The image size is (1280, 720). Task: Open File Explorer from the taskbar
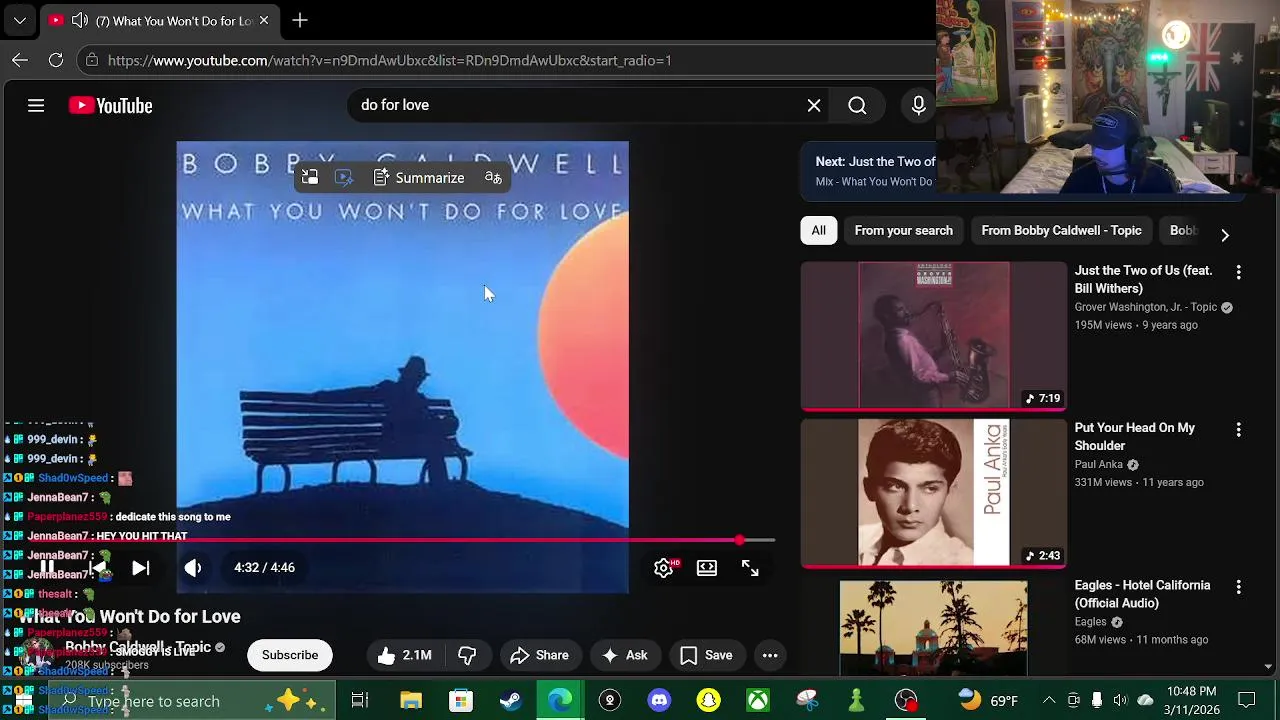click(411, 701)
